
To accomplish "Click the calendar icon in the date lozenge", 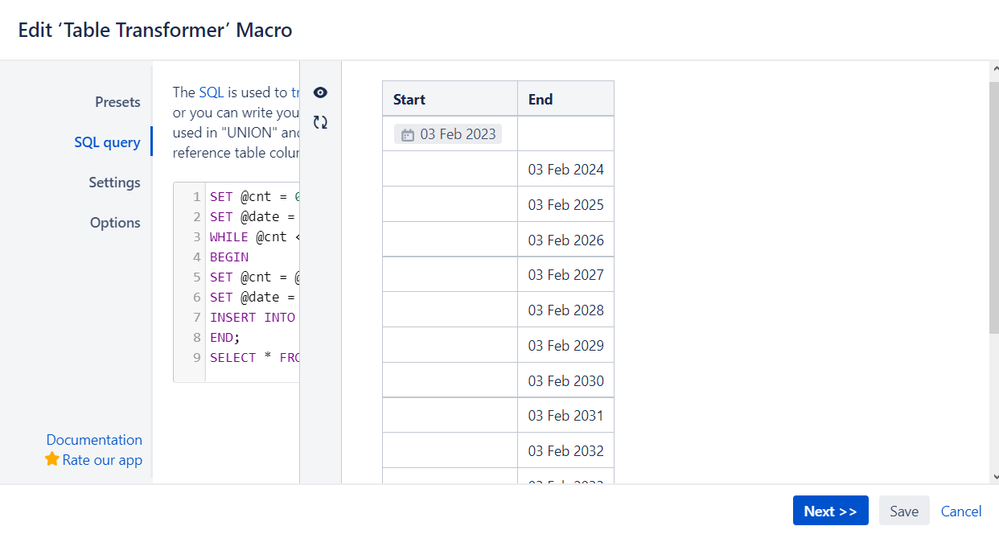I will click(407, 134).
